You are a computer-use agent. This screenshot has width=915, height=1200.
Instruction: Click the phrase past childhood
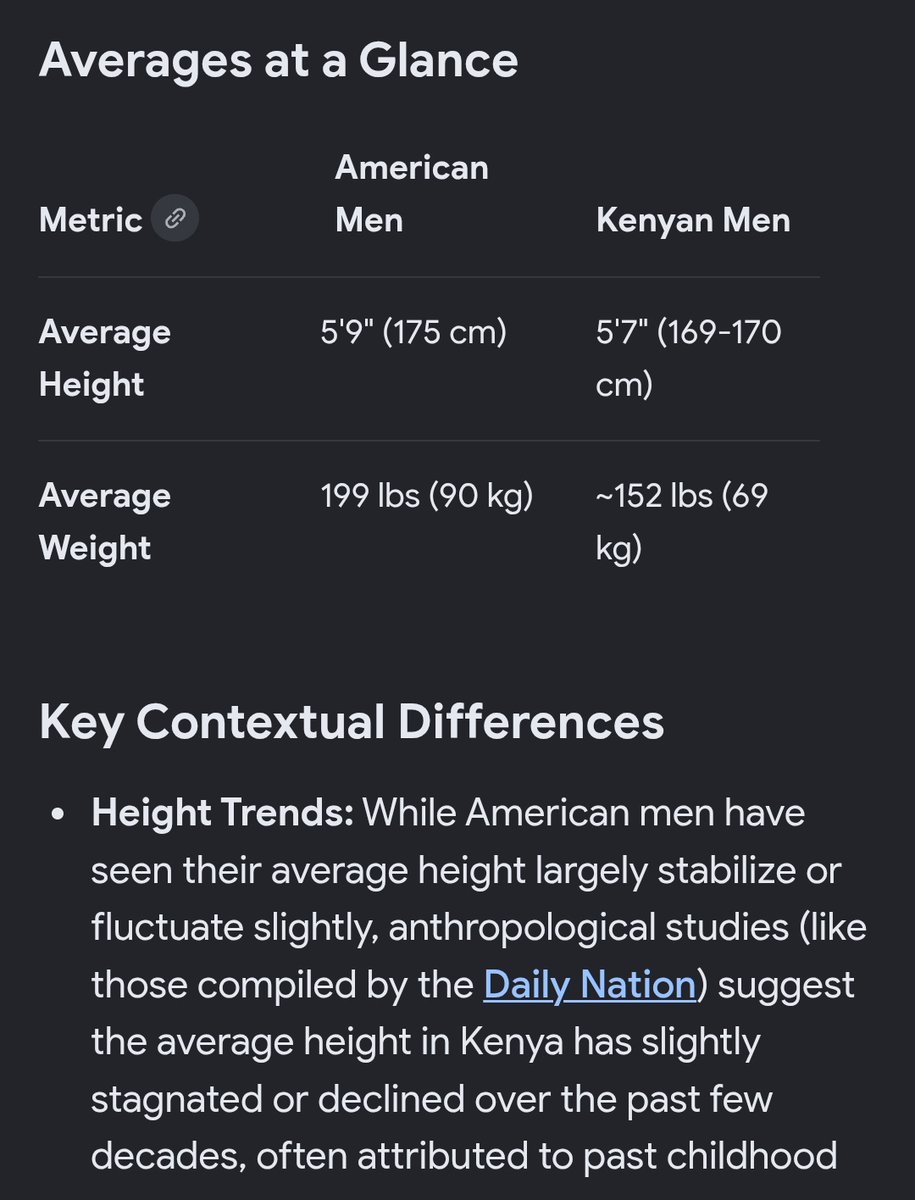click(708, 1157)
